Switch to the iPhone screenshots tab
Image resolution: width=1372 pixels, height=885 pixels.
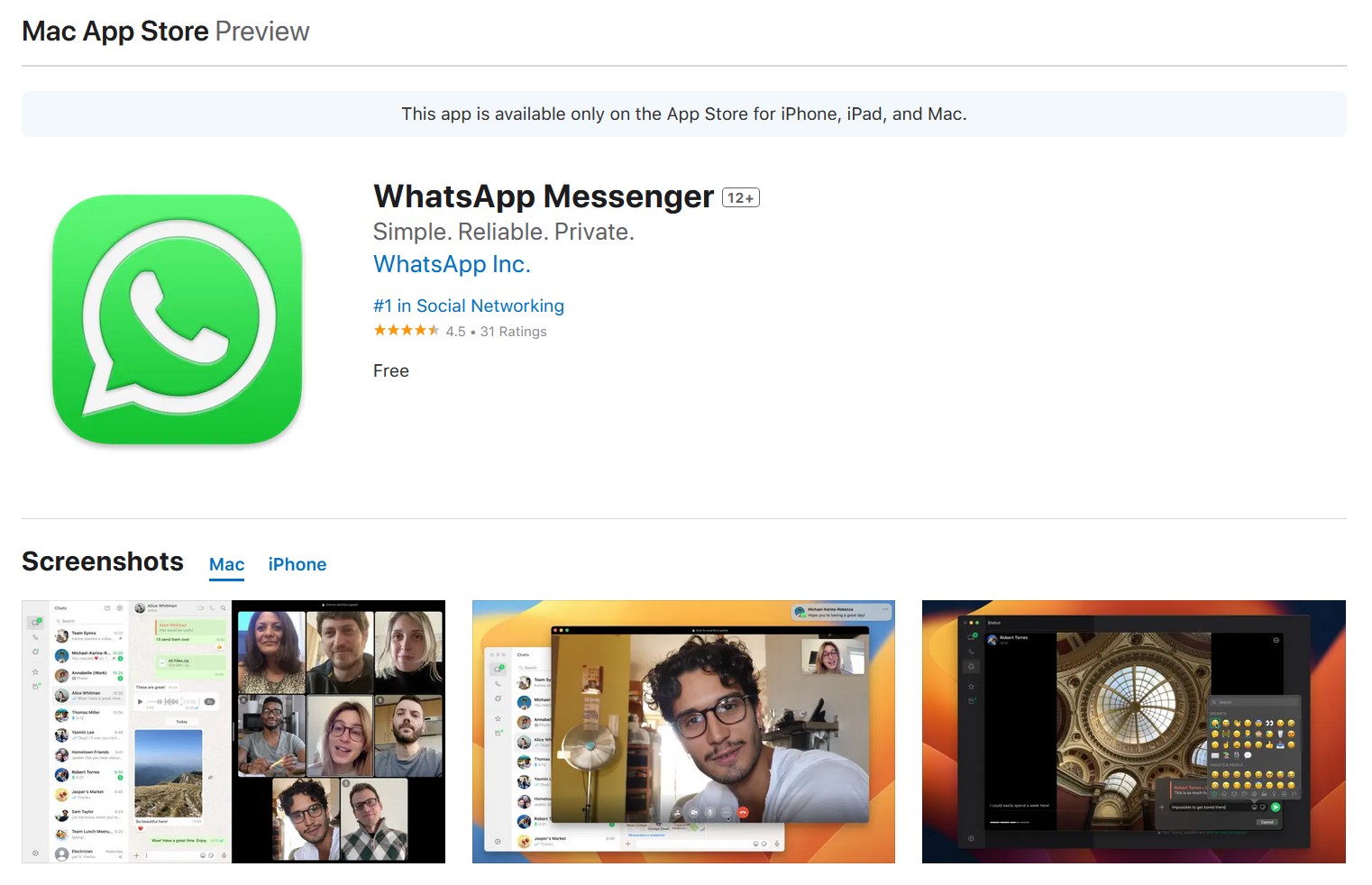pyautogui.click(x=297, y=564)
